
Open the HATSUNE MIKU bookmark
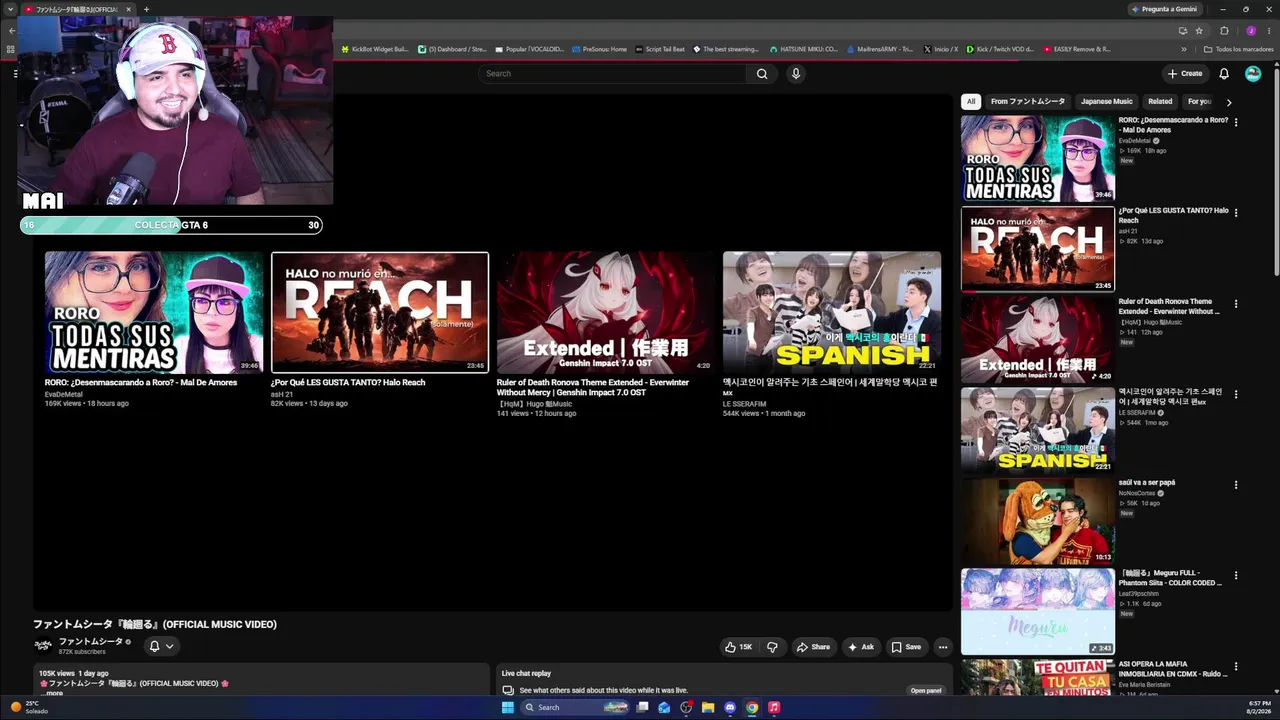pos(804,49)
